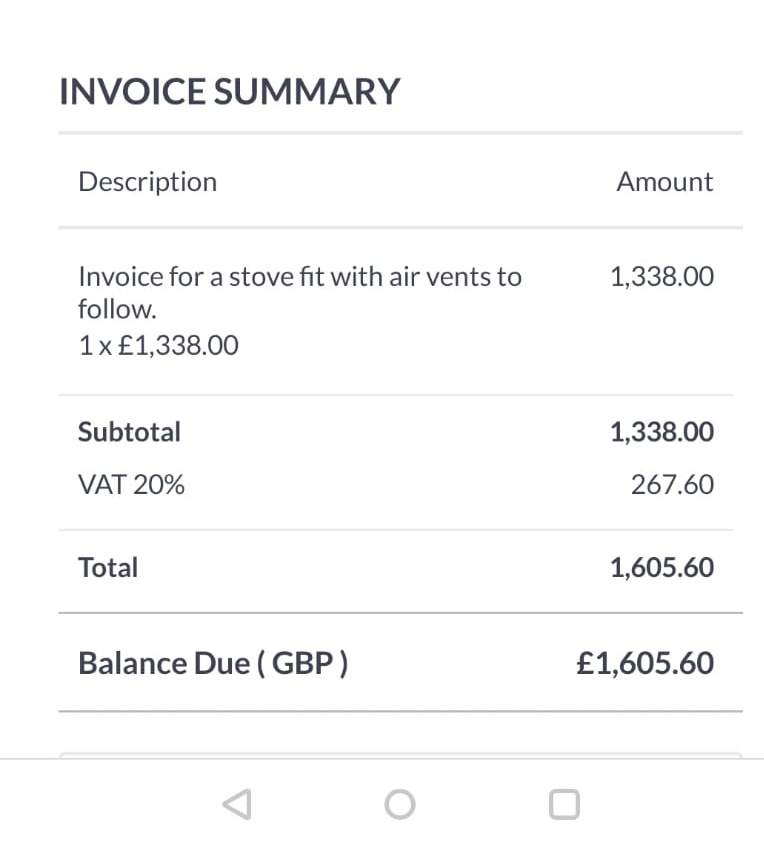Tap the Total amount 1,605.60
764x851 pixels.
point(662,568)
